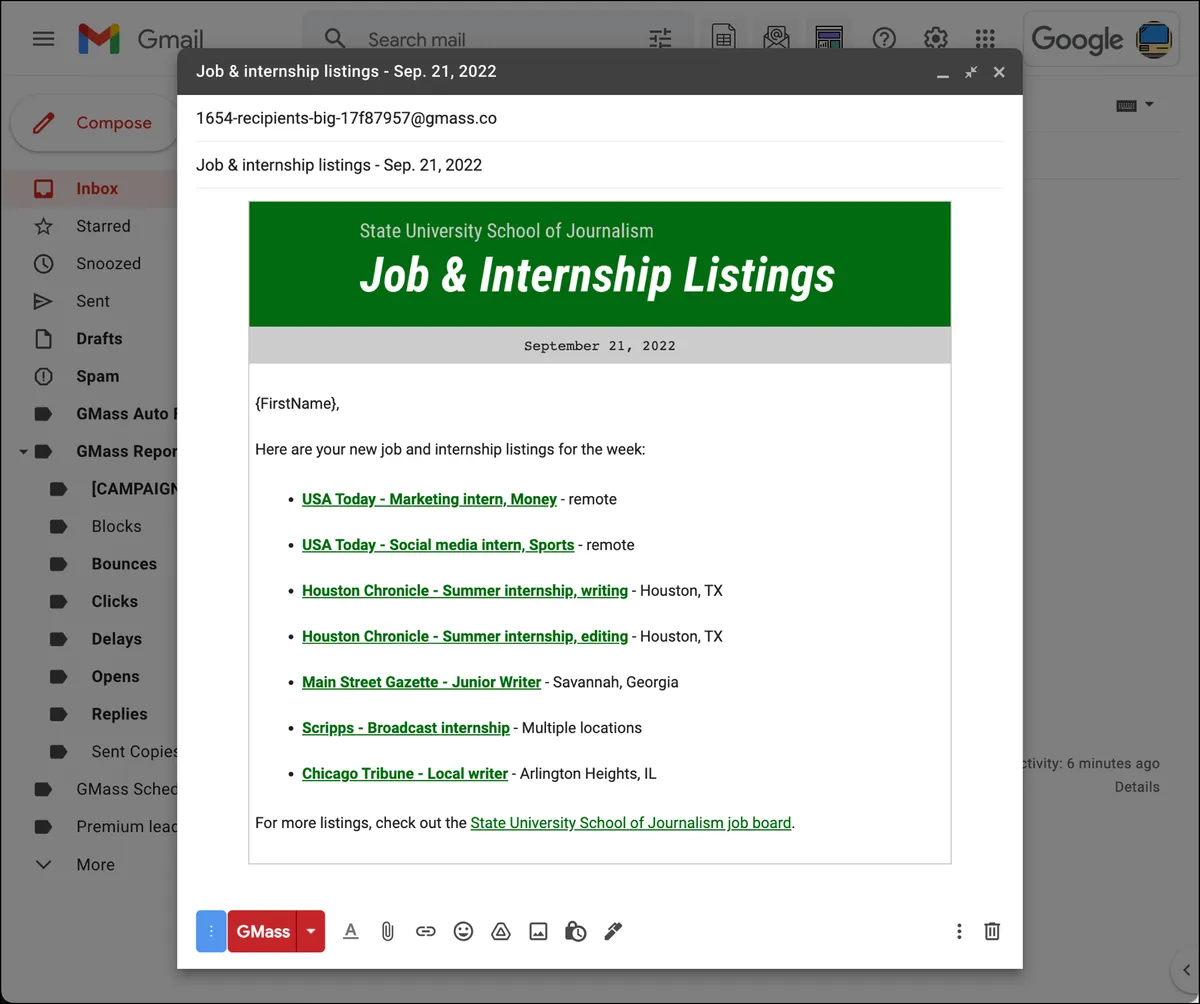Viewport: 1200px width, 1004px height.
Task: Open the Help question mark icon
Action: point(884,39)
